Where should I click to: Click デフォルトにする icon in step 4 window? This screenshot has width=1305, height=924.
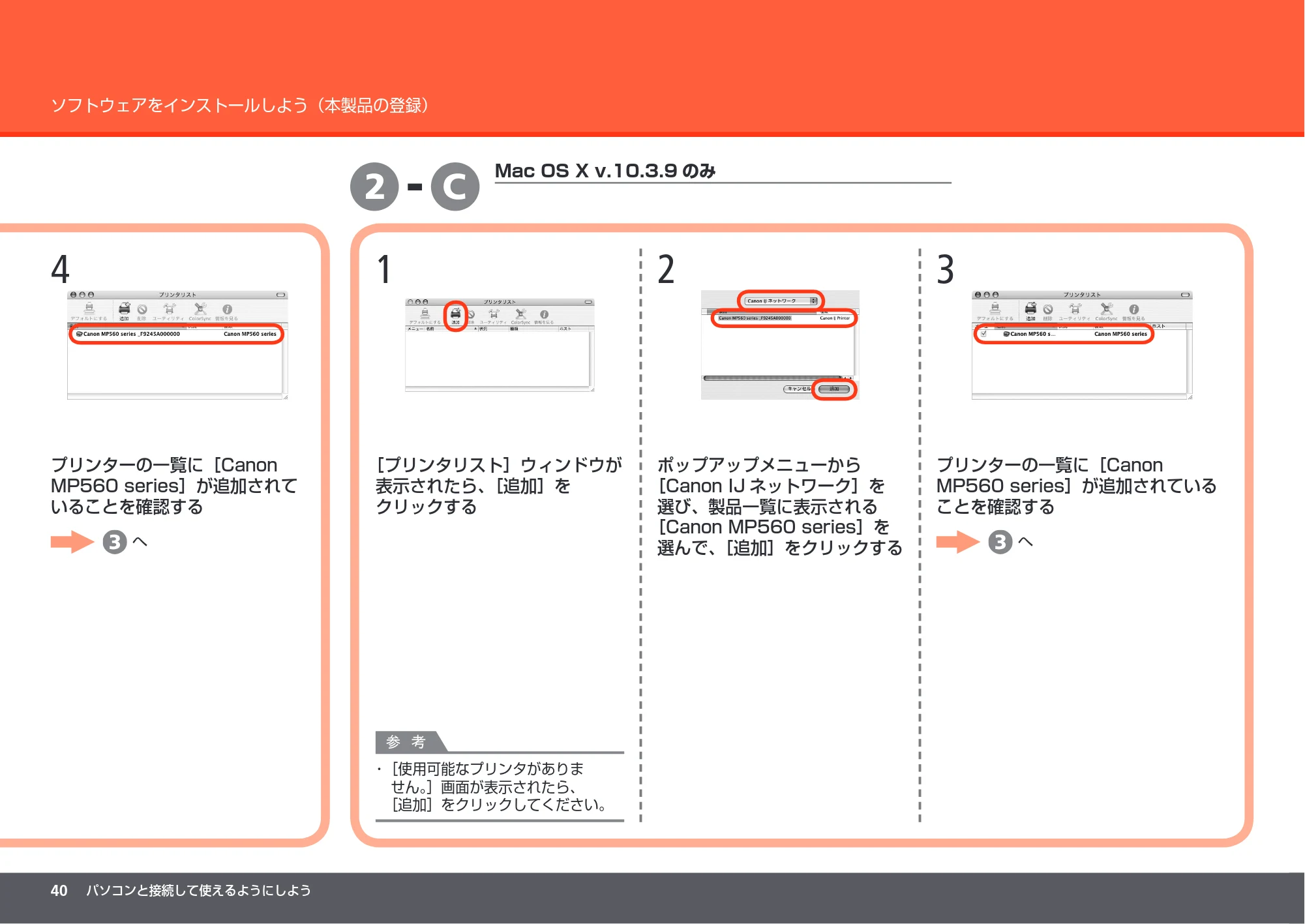click(x=89, y=311)
